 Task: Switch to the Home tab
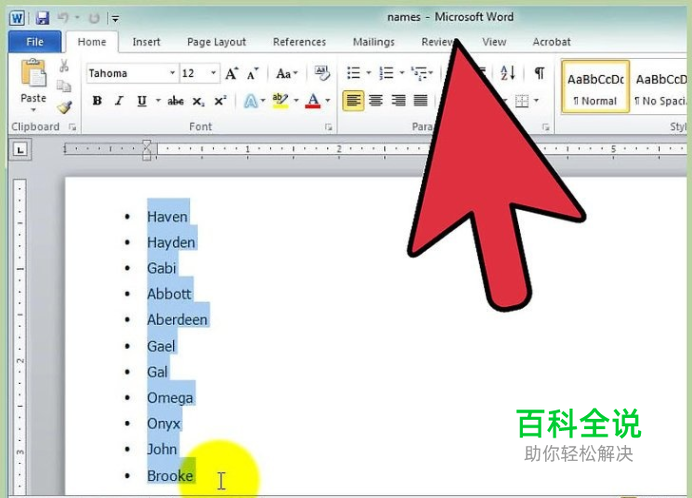pos(92,42)
